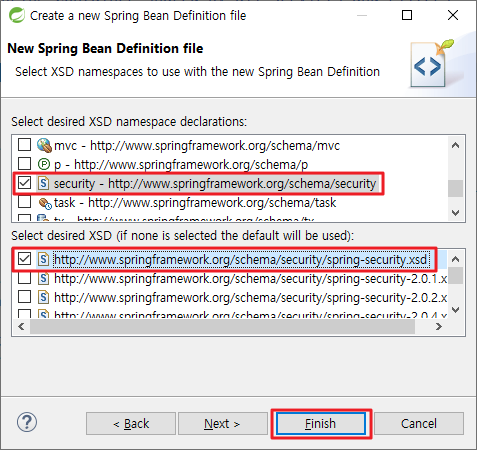477x450 pixels.
Task: Check the spring-security-2.0.1 XSD checkbox
Action: (24, 278)
